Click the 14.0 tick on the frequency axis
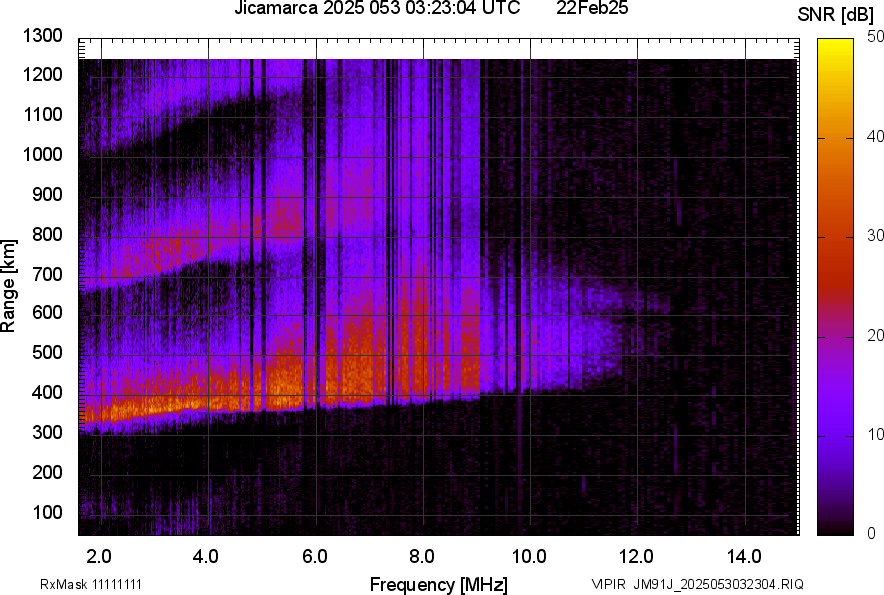 point(744,556)
